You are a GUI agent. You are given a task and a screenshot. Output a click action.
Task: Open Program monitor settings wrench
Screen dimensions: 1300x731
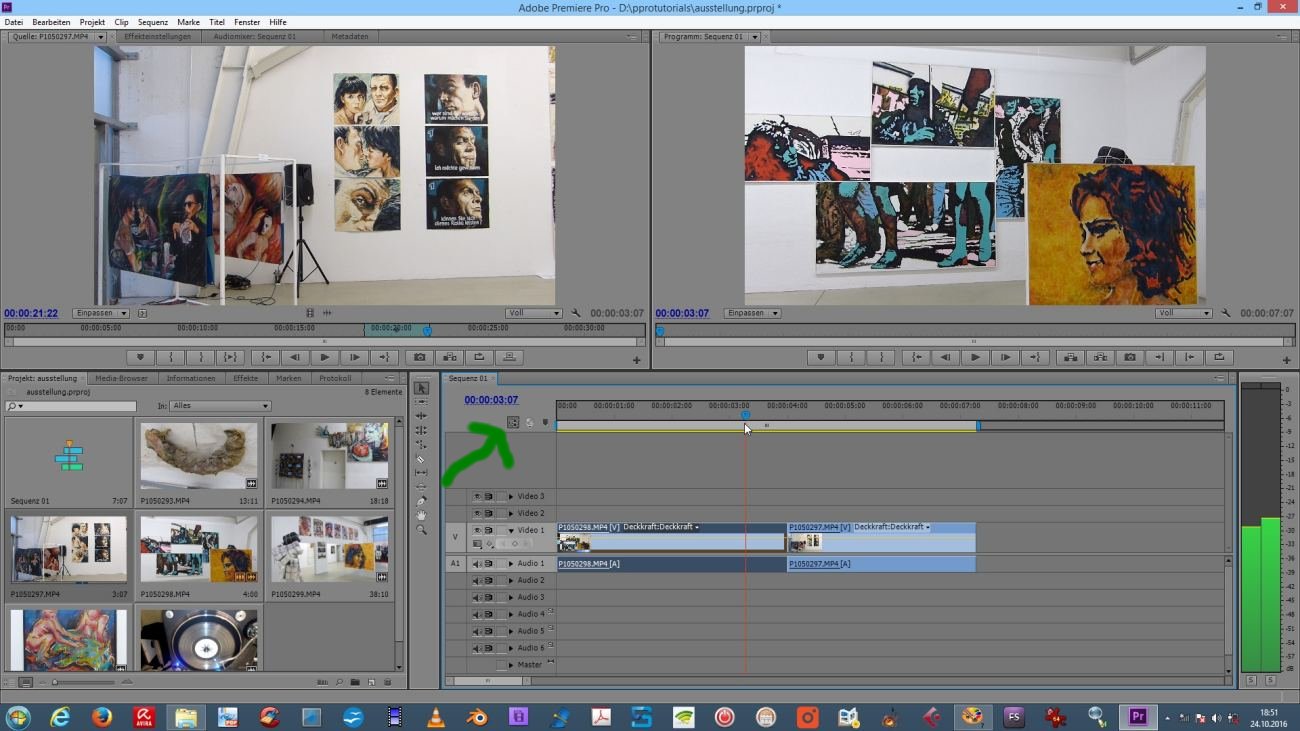pyautogui.click(x=1226, y=313)
